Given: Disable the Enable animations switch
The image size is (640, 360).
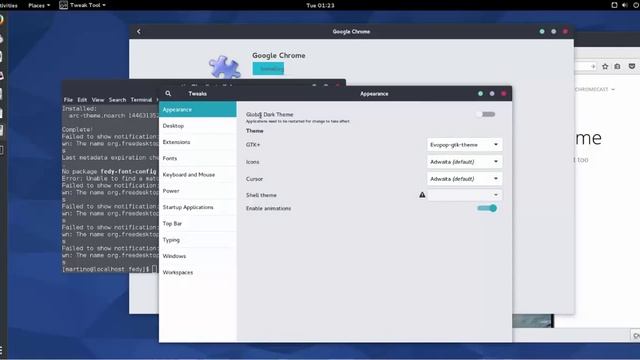Looking at the screenshot, I should (x=487, y=208).
